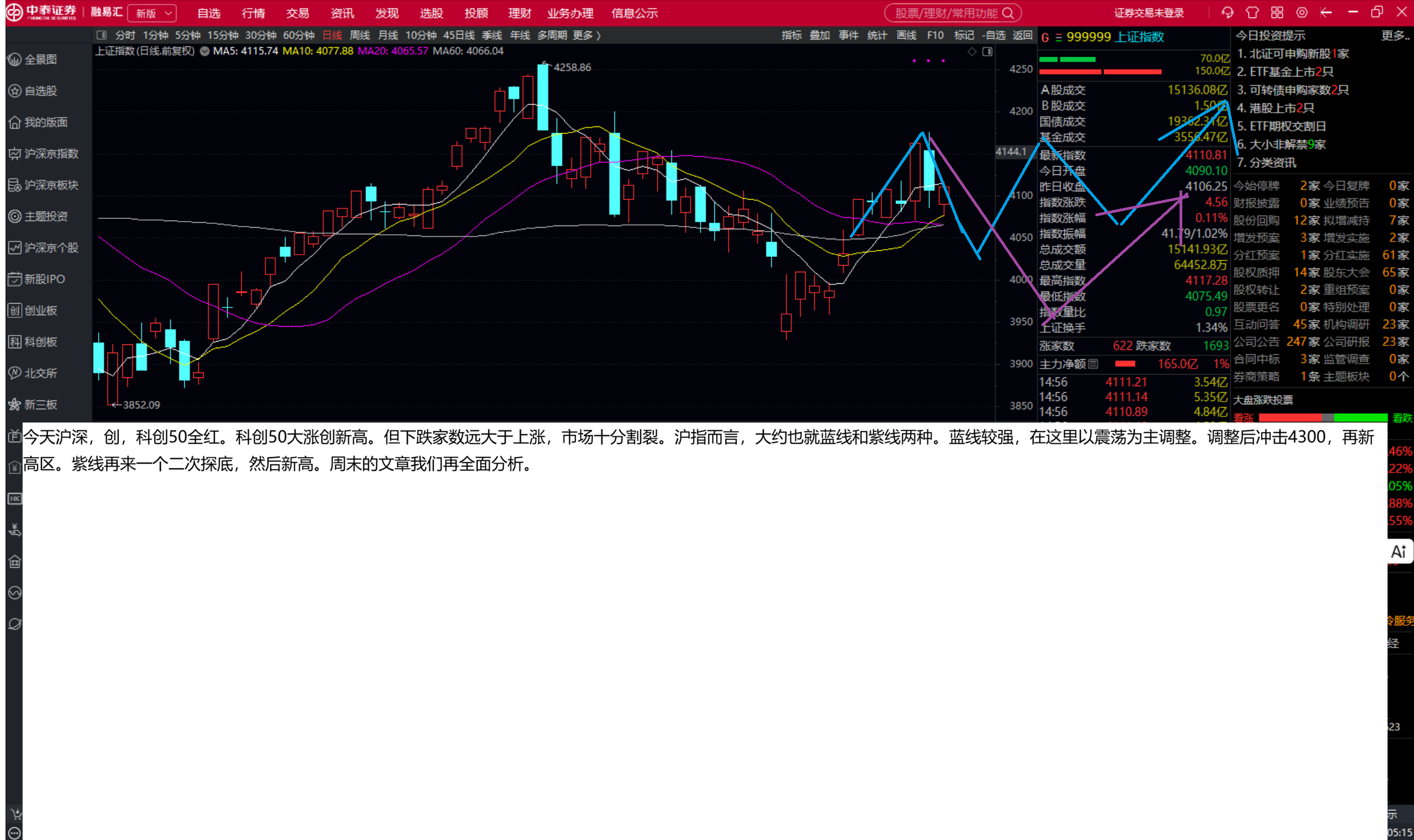Open the more options ellipsis icon
This screenshot has width=1414, height=840.
[15, 833]
